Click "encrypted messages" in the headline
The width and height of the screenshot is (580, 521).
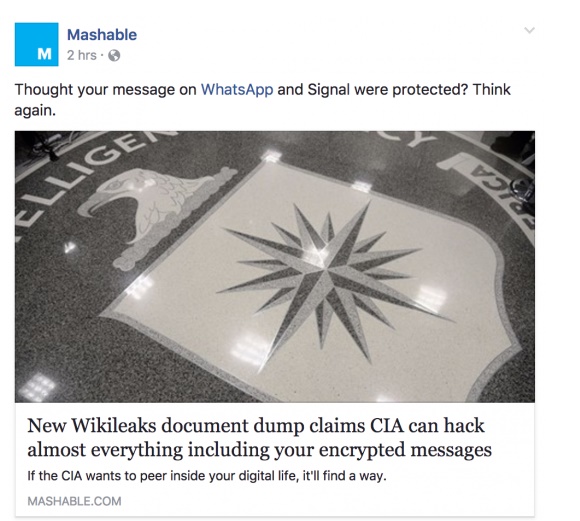[405, 450]
